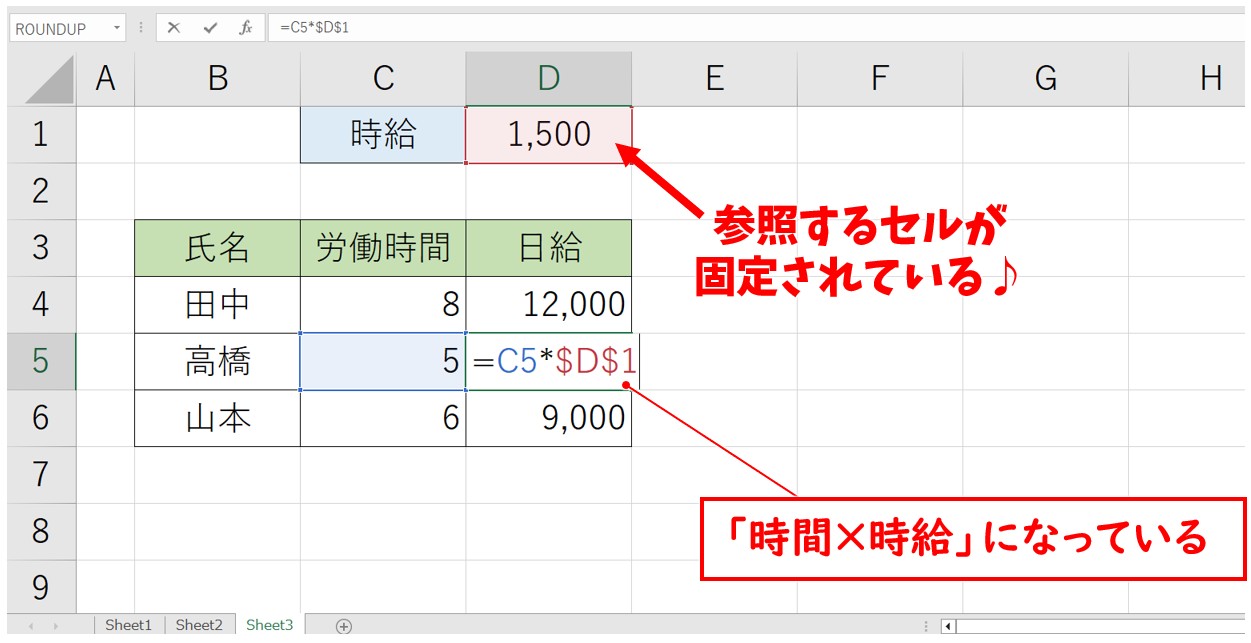
Task: Select column E header
Action: [714, 79]
